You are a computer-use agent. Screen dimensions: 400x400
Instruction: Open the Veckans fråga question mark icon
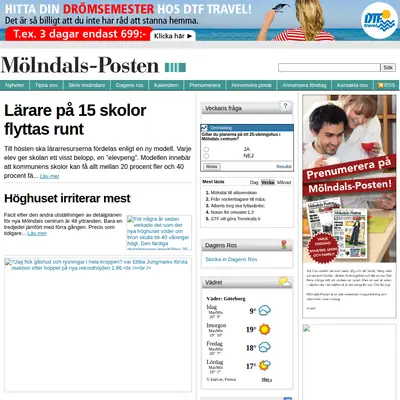[285, 106]
